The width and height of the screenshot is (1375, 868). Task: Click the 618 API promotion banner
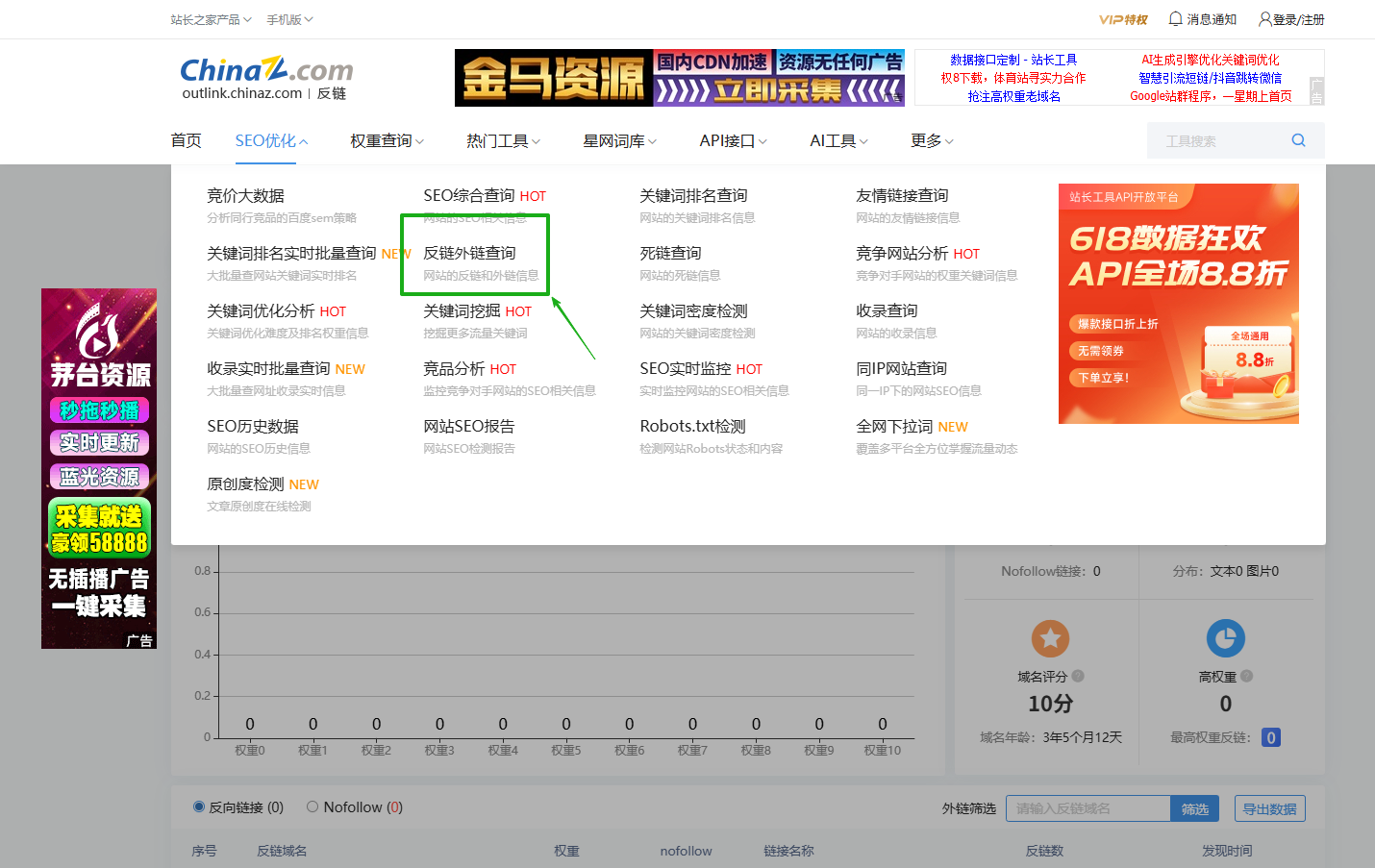coord(1178,303)
